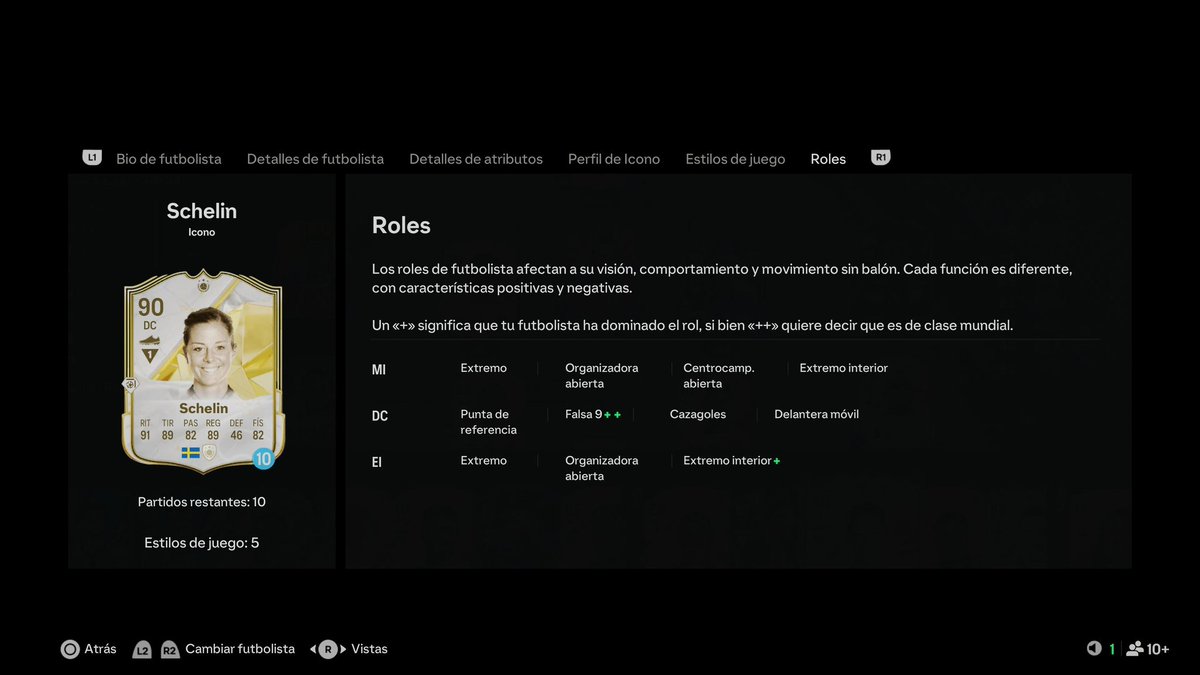Image resolution: width=1200 pixels, height=675 pixels.
Task: Click Extremo in the EI row
Action: [x=483, y=460]
